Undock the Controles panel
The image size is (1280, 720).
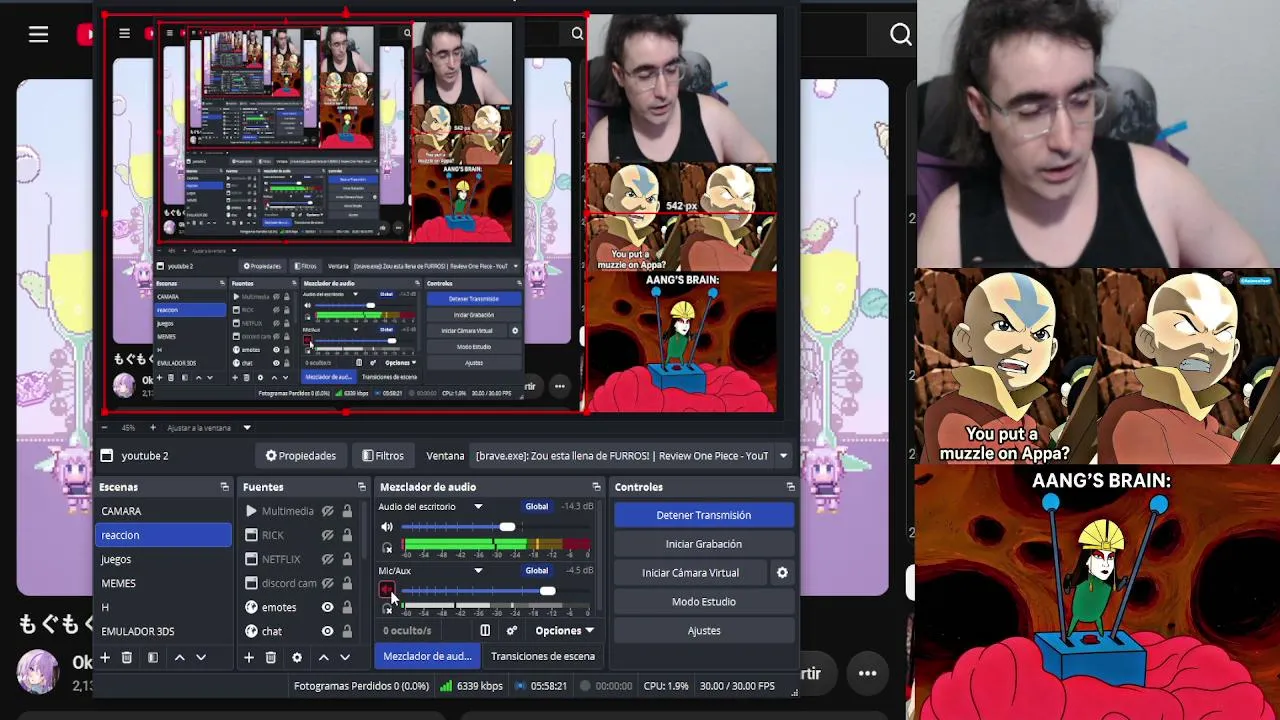790,487
